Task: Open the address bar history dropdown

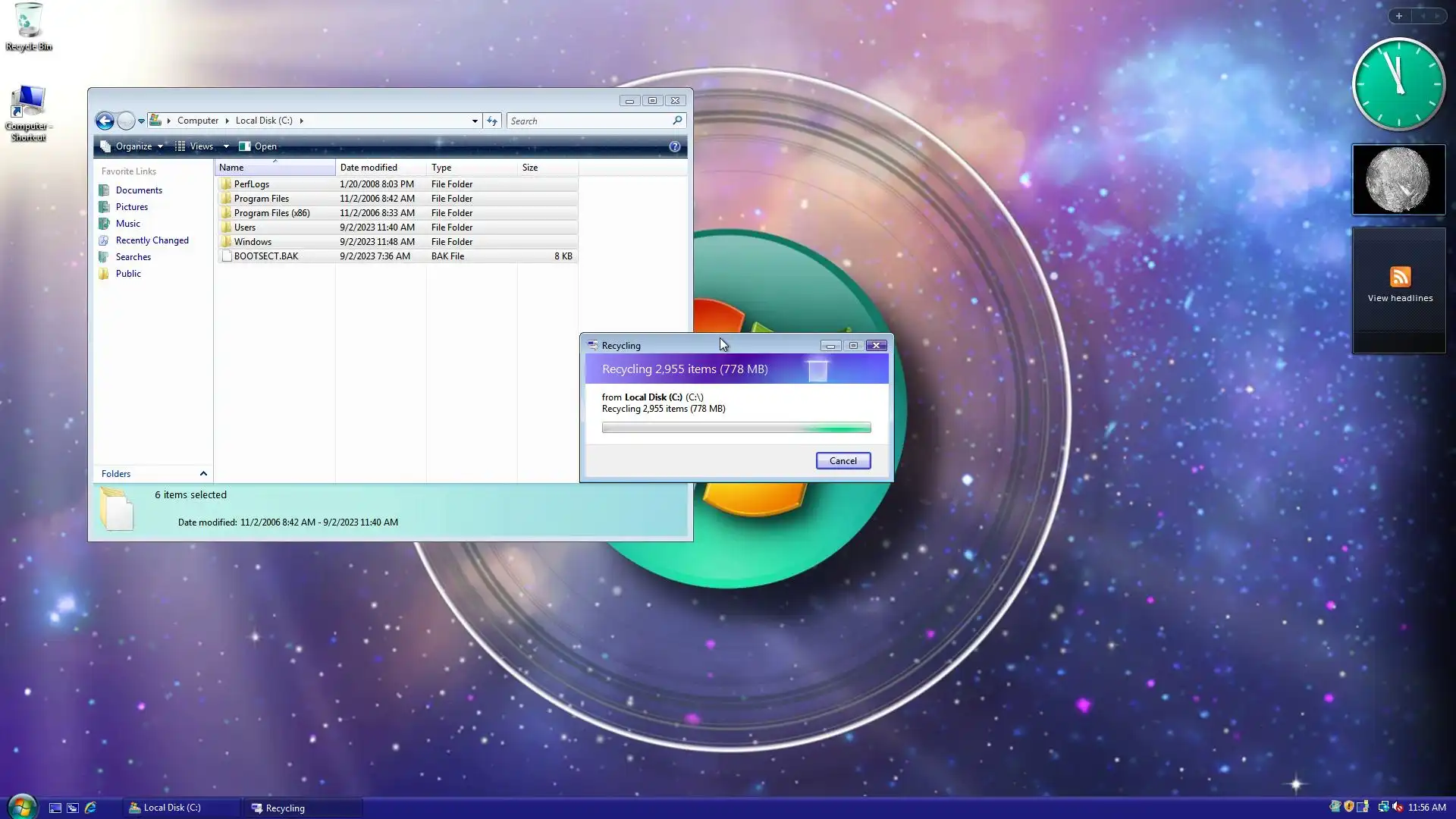Action: coord(475,121)
